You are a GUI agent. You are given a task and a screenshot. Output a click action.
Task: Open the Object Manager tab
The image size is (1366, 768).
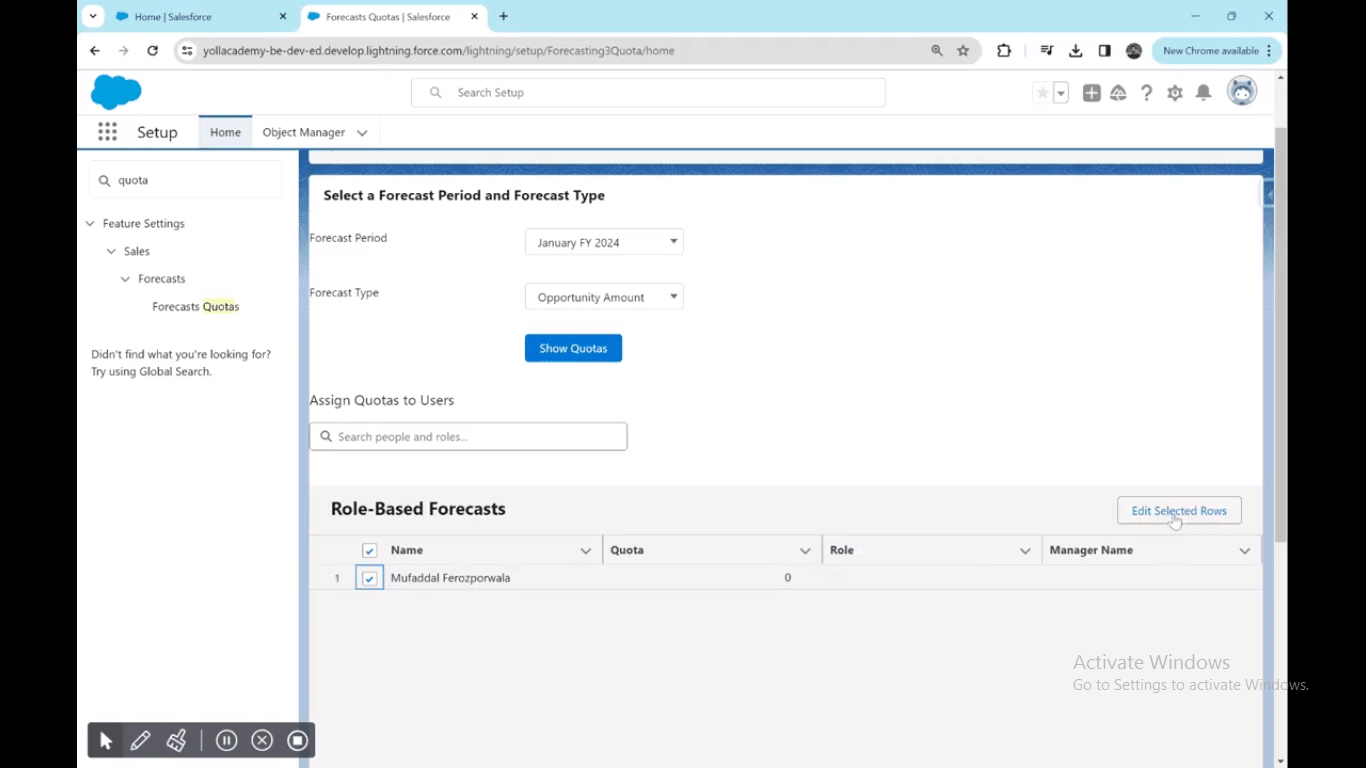click(x=304, y=132)
